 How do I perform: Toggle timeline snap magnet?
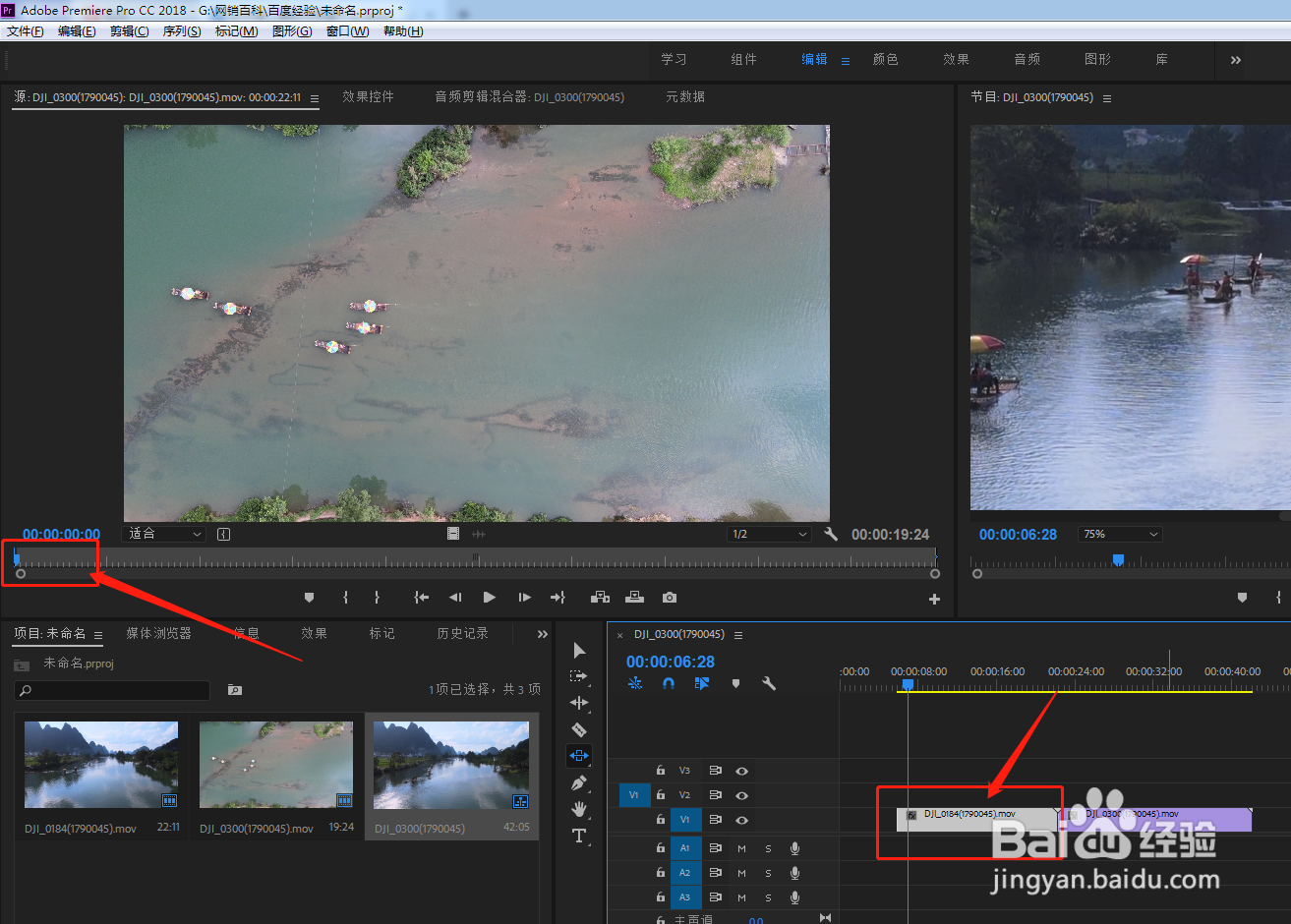point(669,683)
